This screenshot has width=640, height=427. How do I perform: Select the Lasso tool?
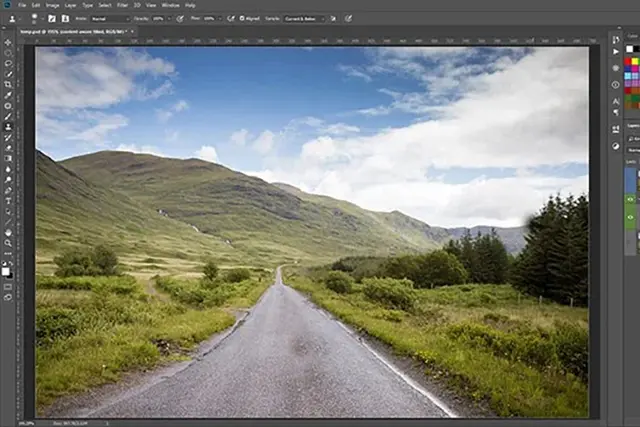point(8,64)
